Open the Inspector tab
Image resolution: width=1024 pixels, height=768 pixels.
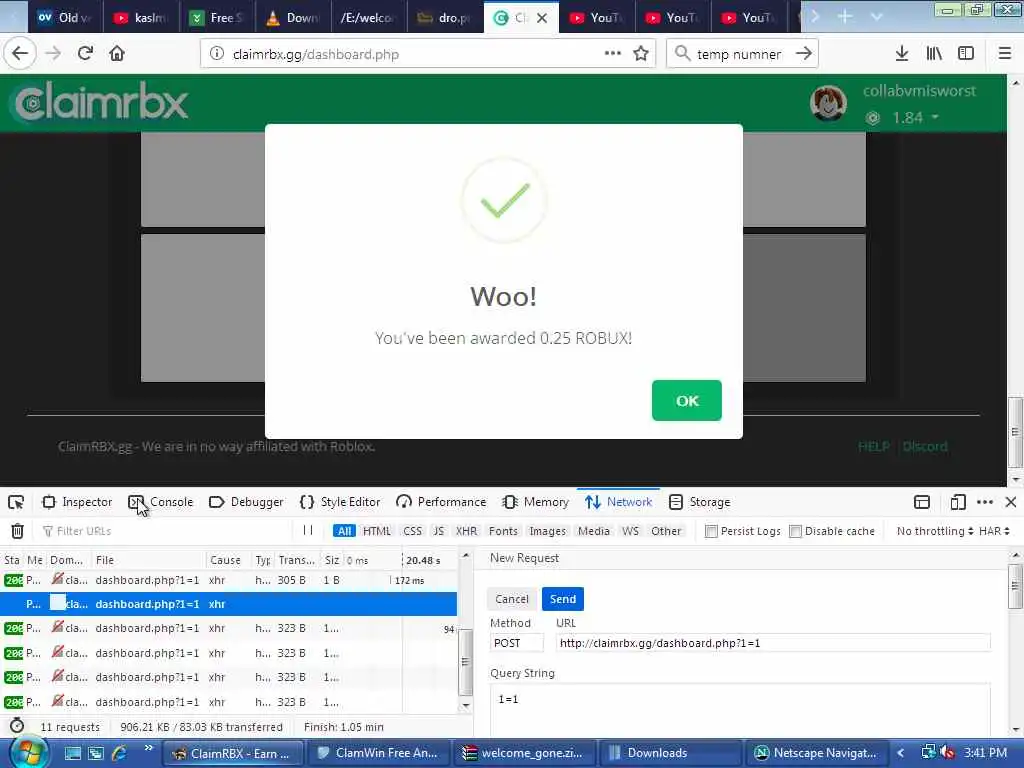click(x=77, y=502)
